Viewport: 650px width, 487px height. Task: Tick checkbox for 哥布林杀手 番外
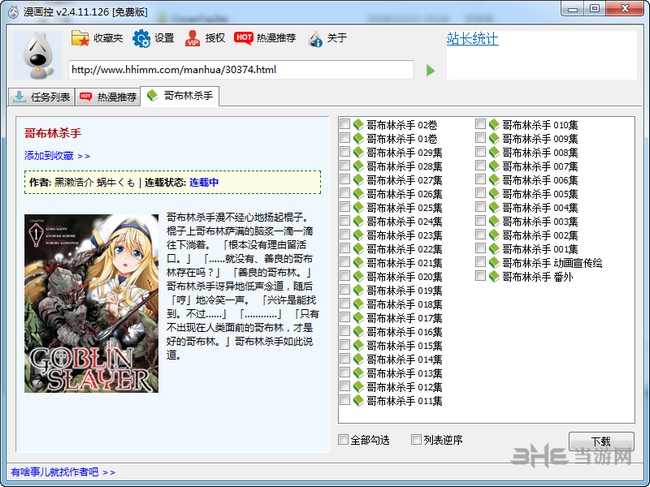pyautogui.click(x=480, y=276)
